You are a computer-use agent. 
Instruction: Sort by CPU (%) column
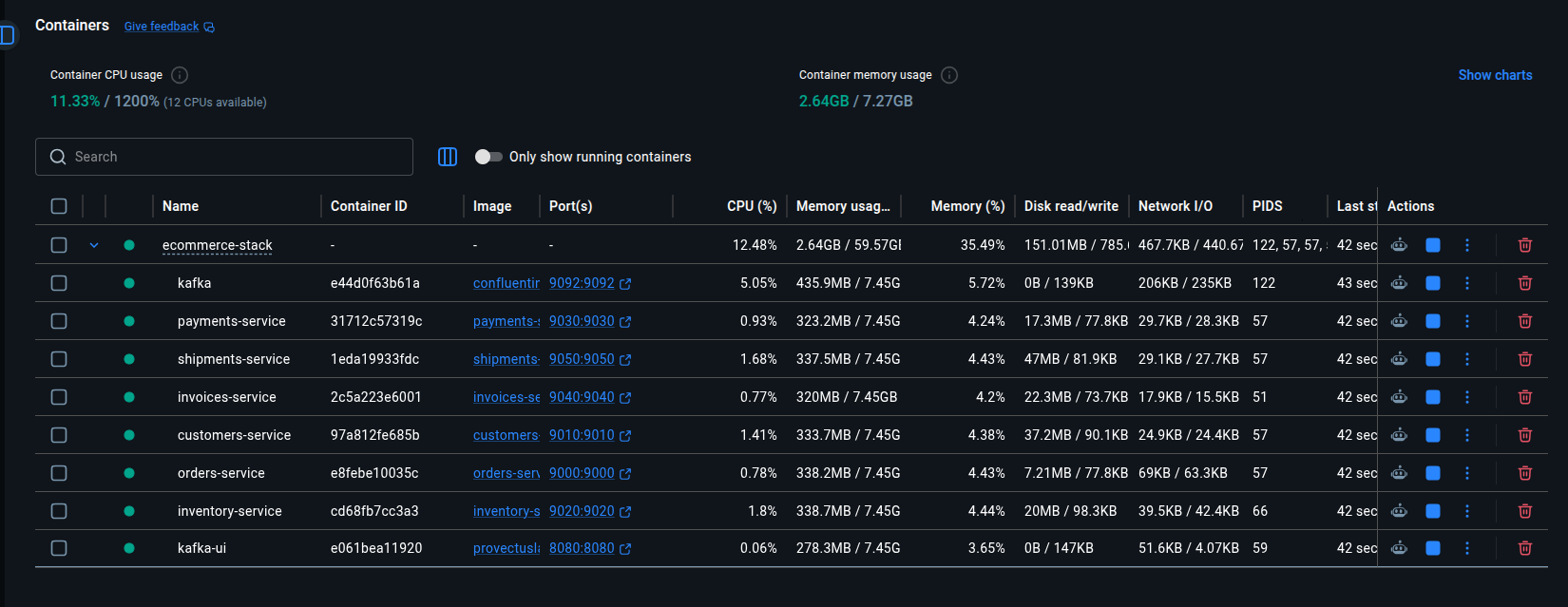click(x=752, y=206)
